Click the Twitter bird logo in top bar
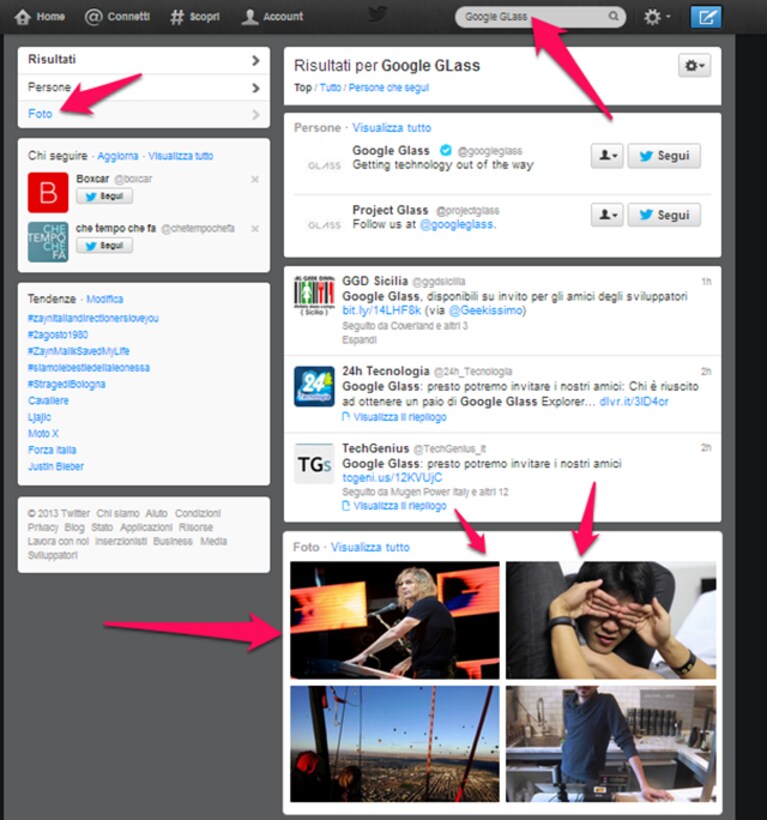The image size is (767, 820). tap(377, 14)
